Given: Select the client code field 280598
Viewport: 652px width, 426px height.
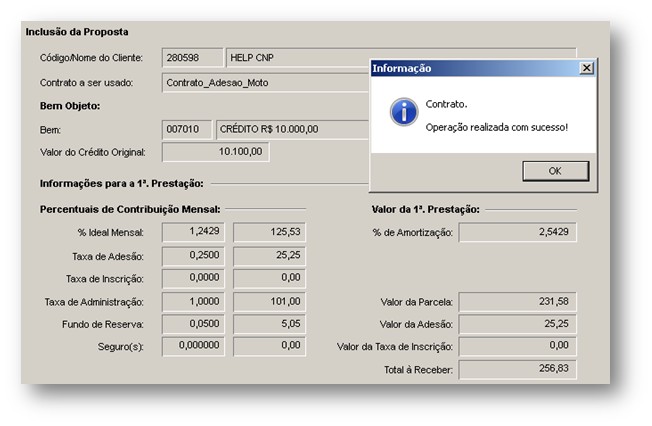Looking at the screenshot, I should coord(193,58).
